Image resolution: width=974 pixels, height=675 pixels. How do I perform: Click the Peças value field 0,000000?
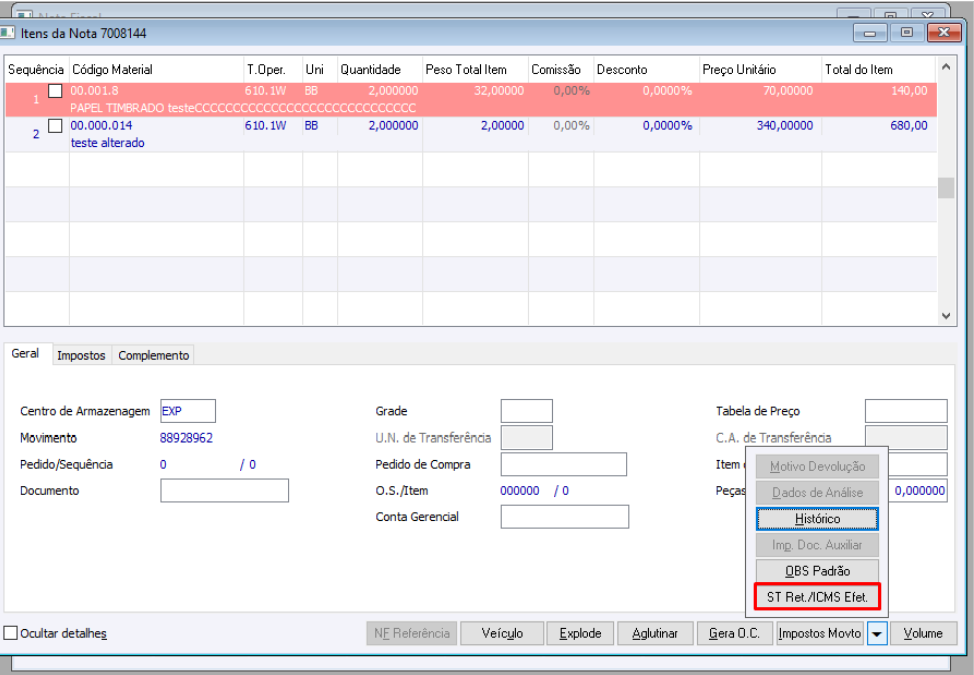[918, 491]
